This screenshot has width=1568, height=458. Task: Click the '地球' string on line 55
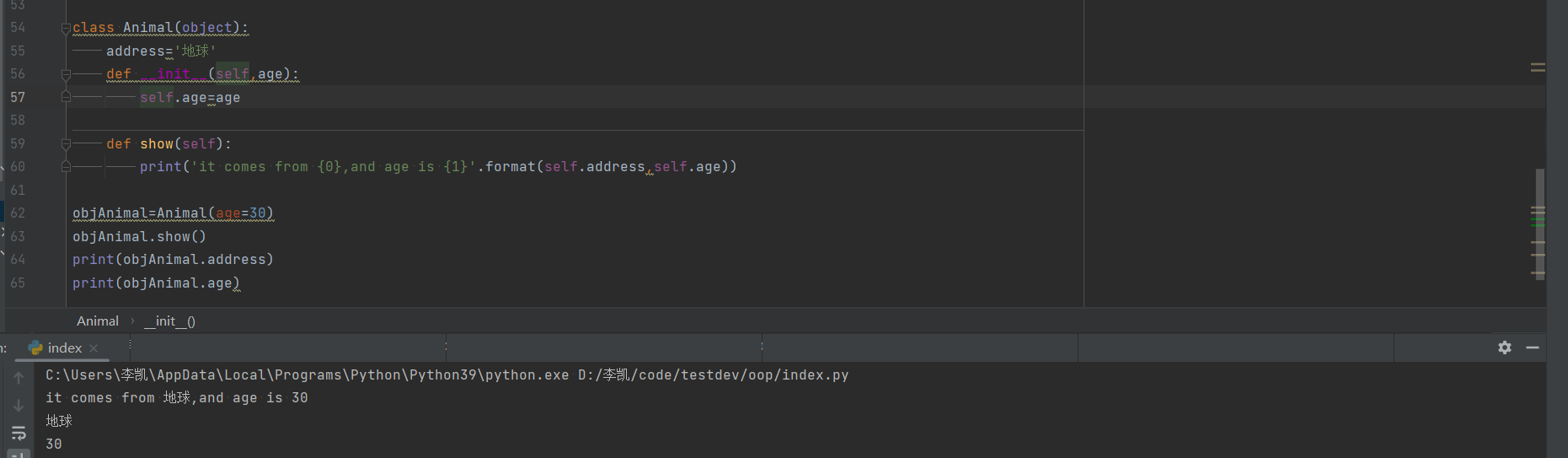point(195,51)
